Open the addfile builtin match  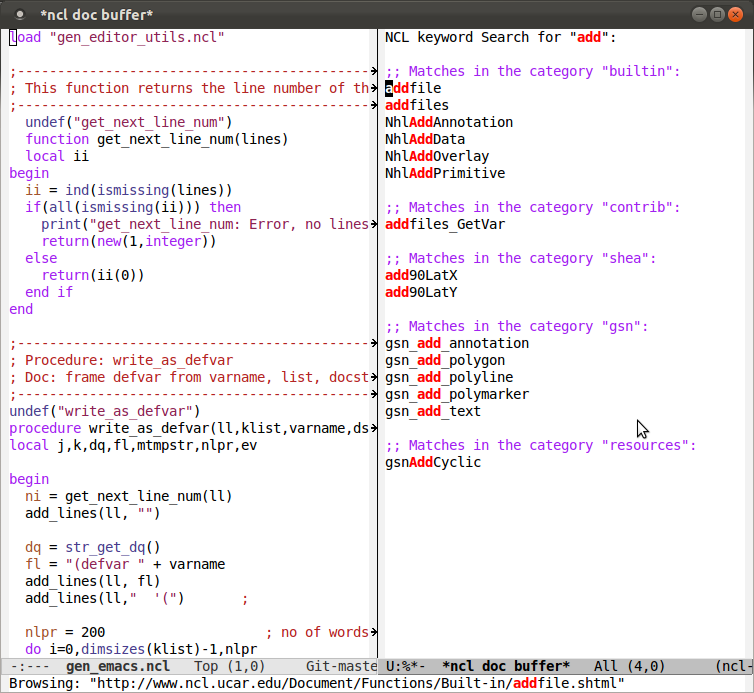coord(413,88)
